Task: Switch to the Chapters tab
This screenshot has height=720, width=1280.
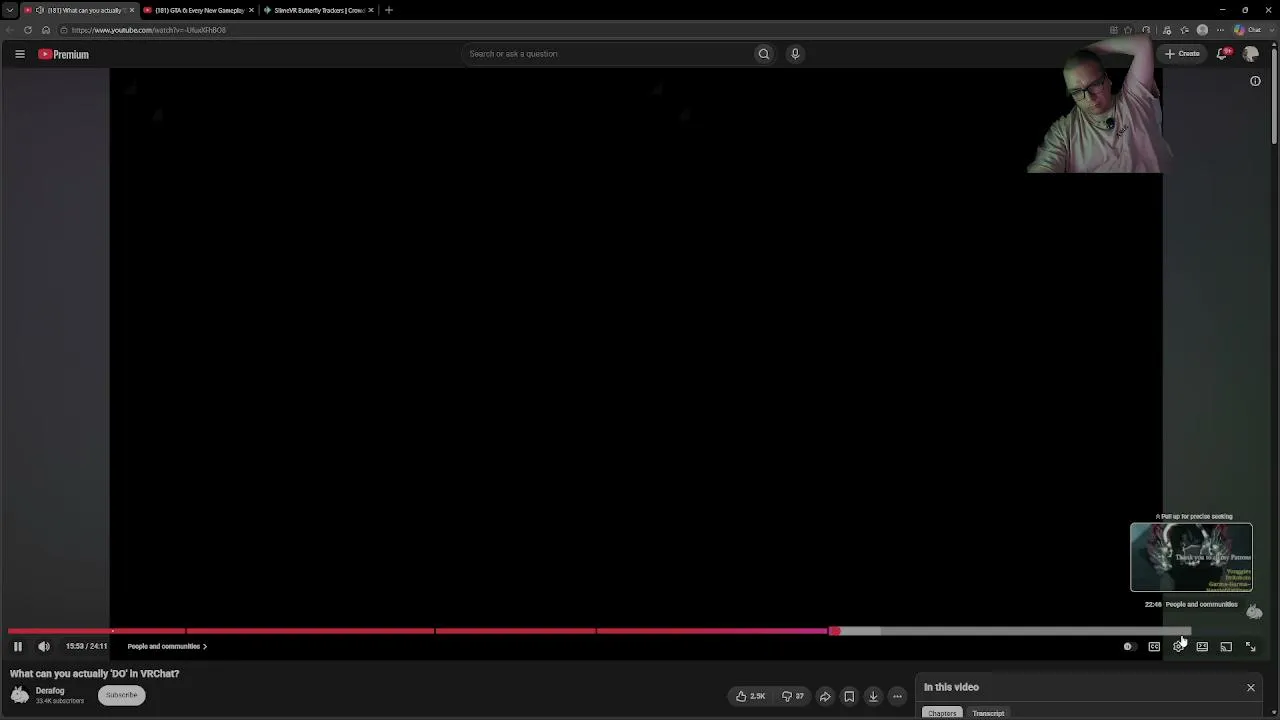Action: tap(942, 713)
